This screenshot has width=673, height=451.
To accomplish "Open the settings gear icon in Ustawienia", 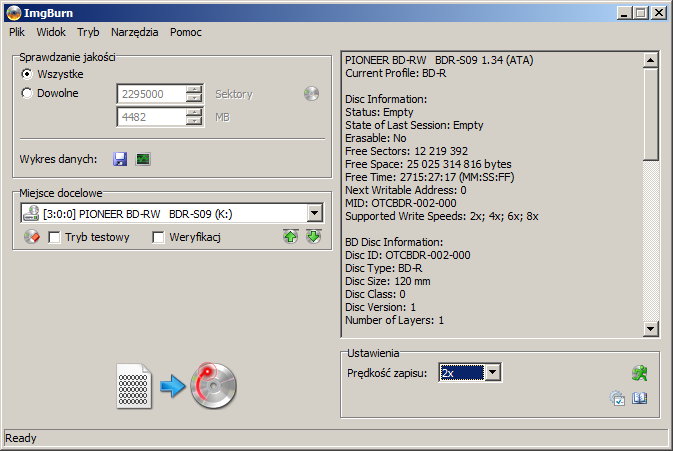I will (617, 398).
